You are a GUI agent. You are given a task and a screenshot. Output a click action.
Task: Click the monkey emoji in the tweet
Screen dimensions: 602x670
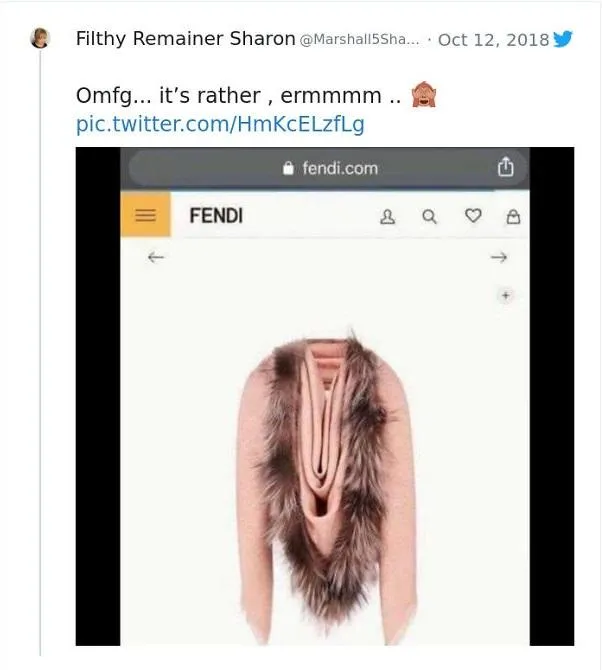[x=424, y=96]
